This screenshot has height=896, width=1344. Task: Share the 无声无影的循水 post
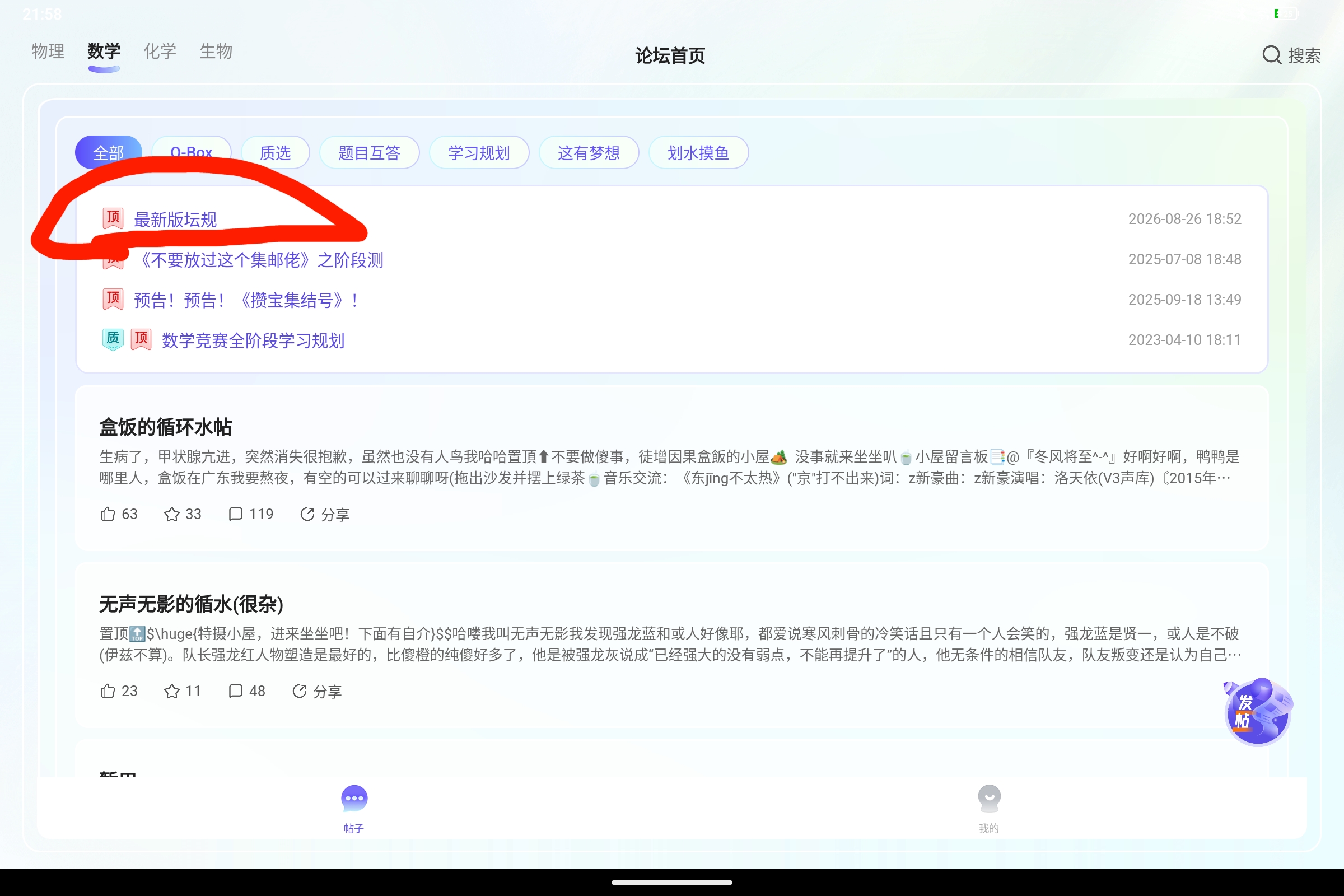click(316, 692)
